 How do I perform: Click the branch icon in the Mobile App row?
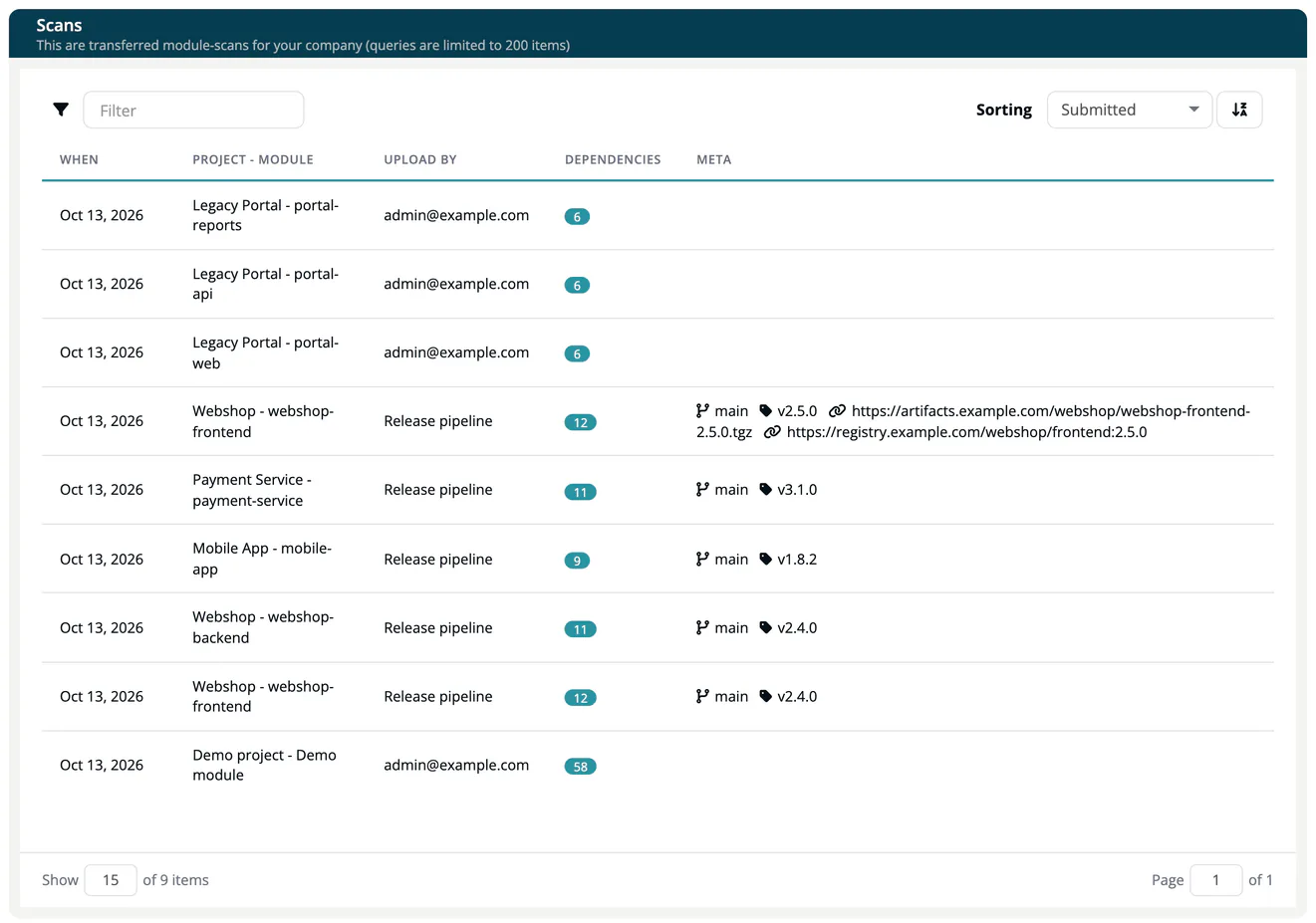point(702,559)
